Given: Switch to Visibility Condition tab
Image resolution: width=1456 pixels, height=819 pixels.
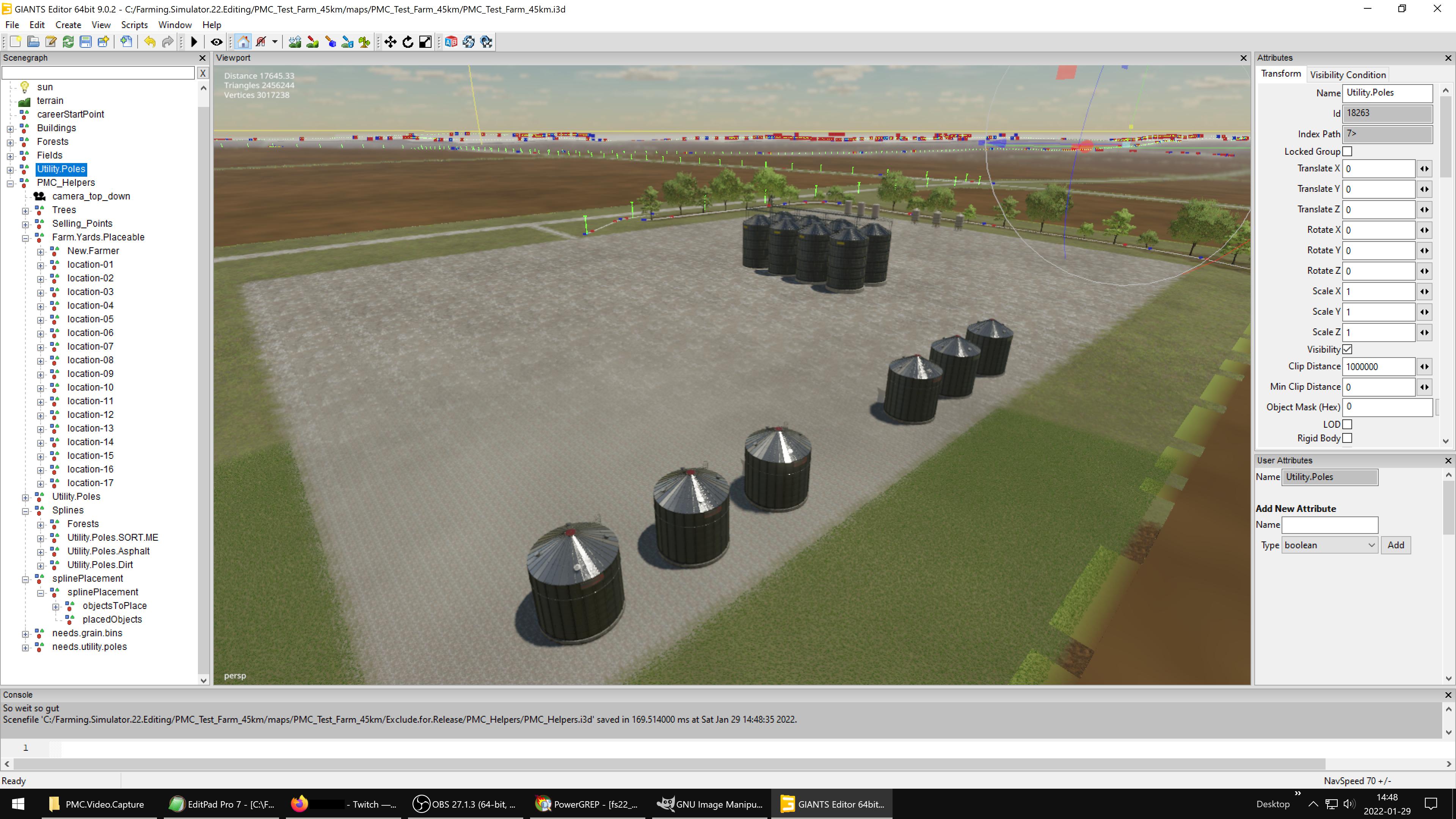Looking at the screenshot, I should coord(1348,75).
